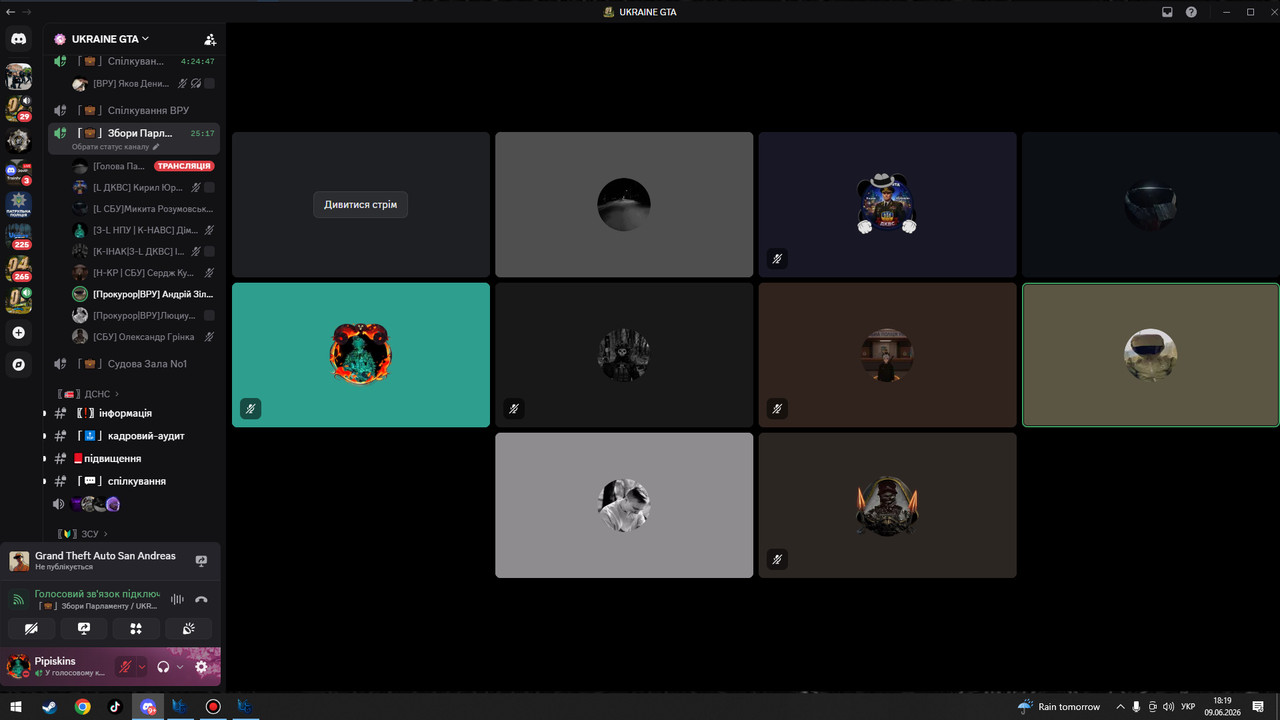Image resolution: width=1280 pixels, height=720 pixels.
Task: Click the invite people icon next to server name
Action: click(210, 40)
